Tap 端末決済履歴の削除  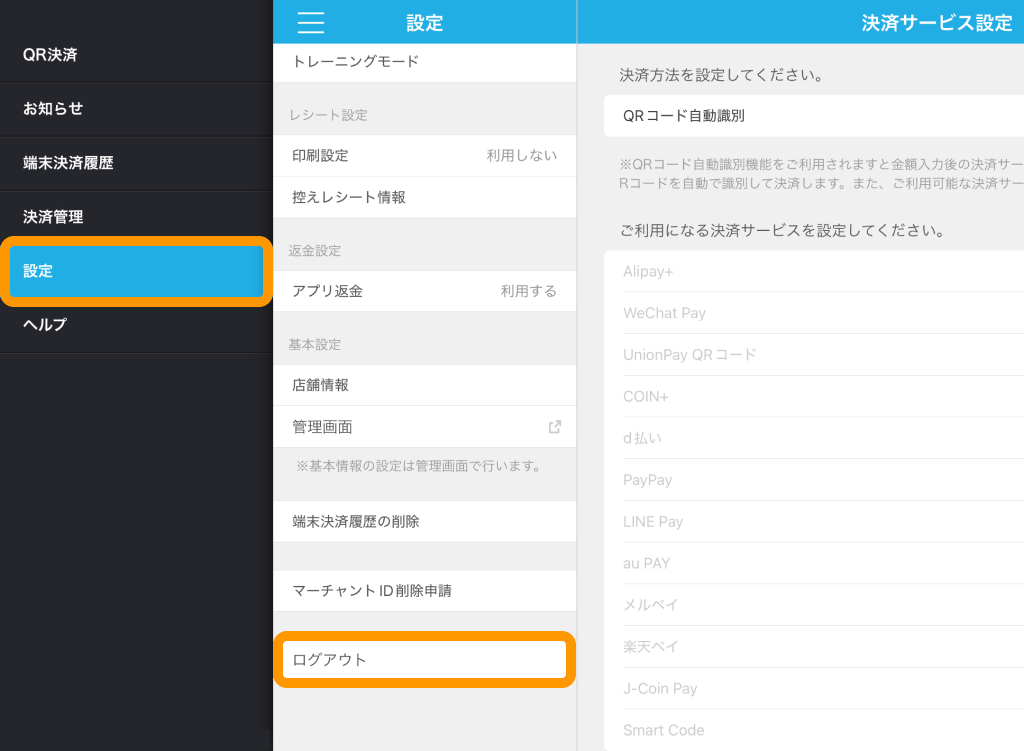pyautogui.click(x=424, y=522)
